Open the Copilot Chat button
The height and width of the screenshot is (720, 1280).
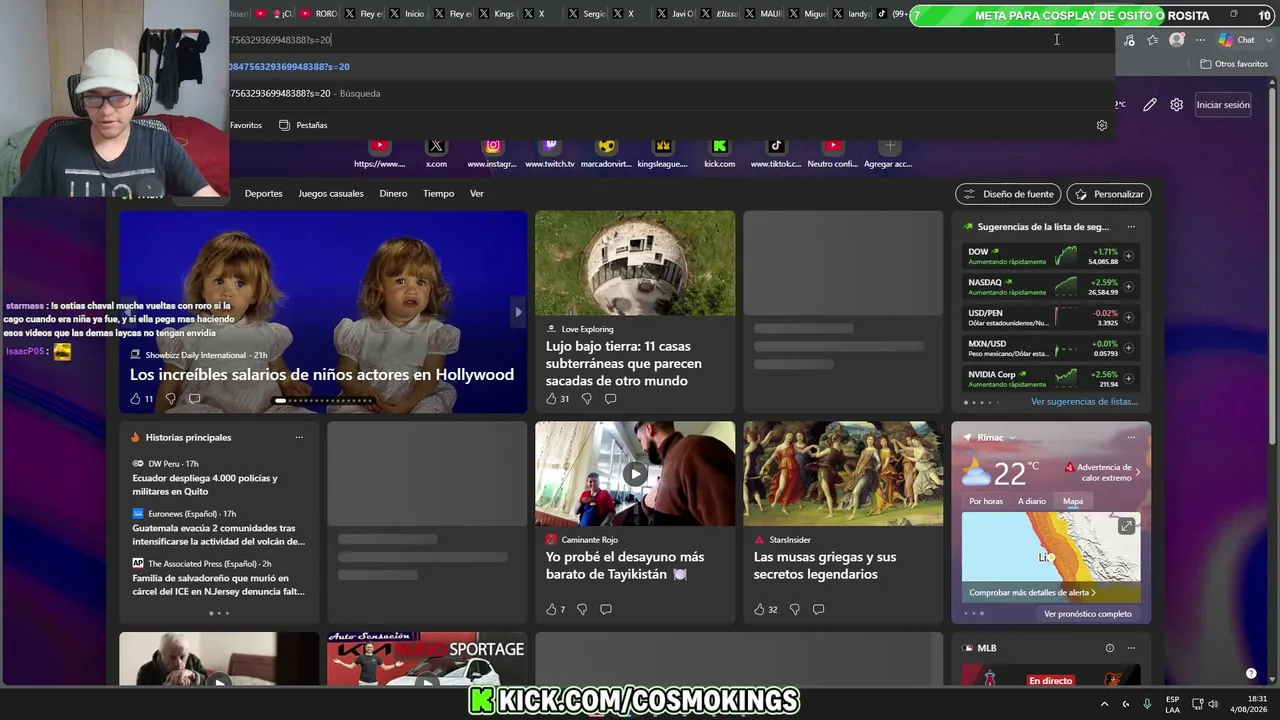[x=1237, y=40]
